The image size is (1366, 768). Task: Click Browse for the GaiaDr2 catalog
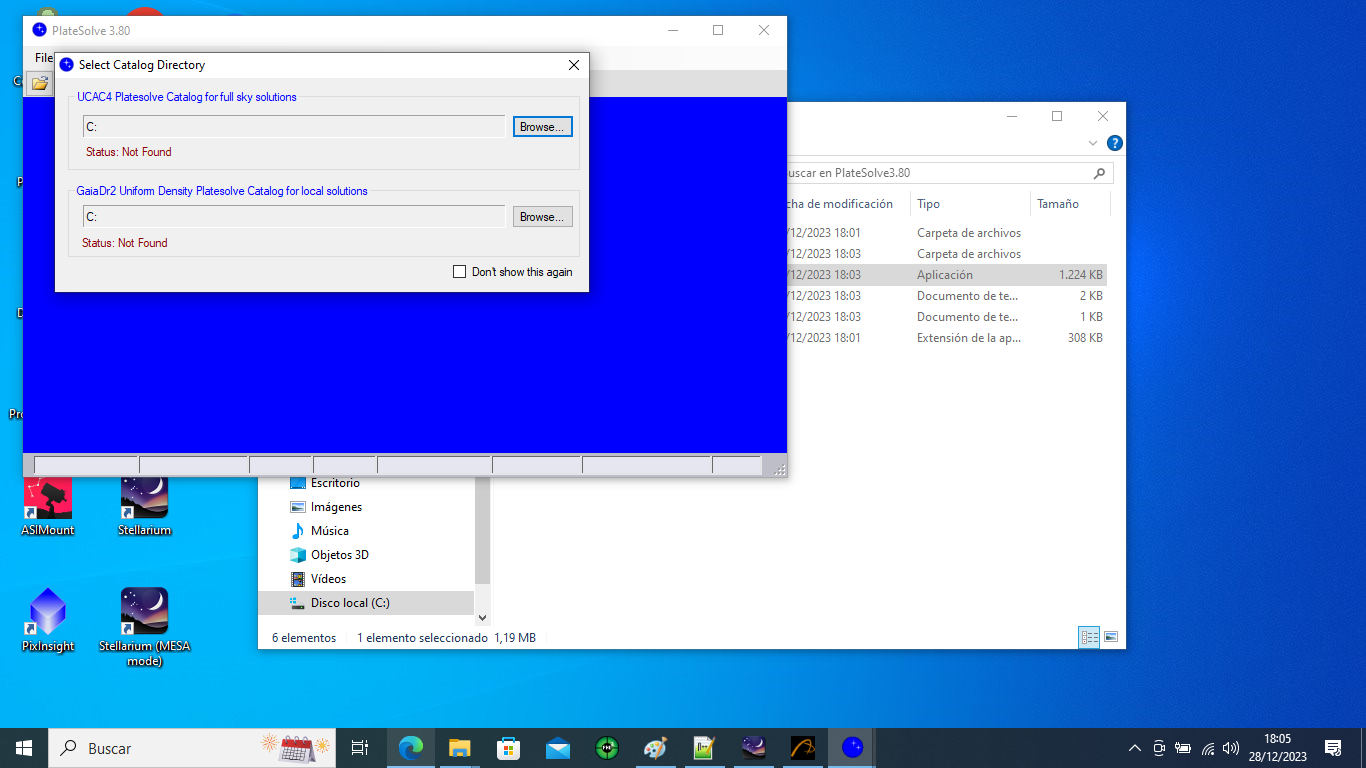(543, 216)
